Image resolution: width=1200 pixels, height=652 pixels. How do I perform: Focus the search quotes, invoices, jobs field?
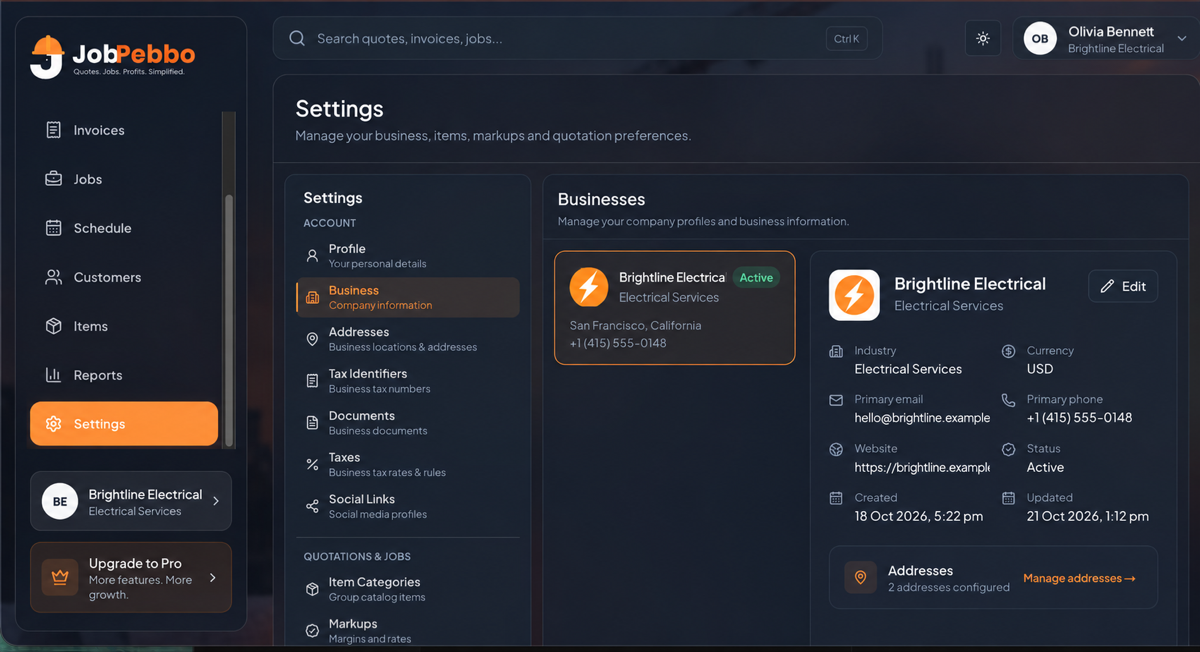click(x=578, y=38)
